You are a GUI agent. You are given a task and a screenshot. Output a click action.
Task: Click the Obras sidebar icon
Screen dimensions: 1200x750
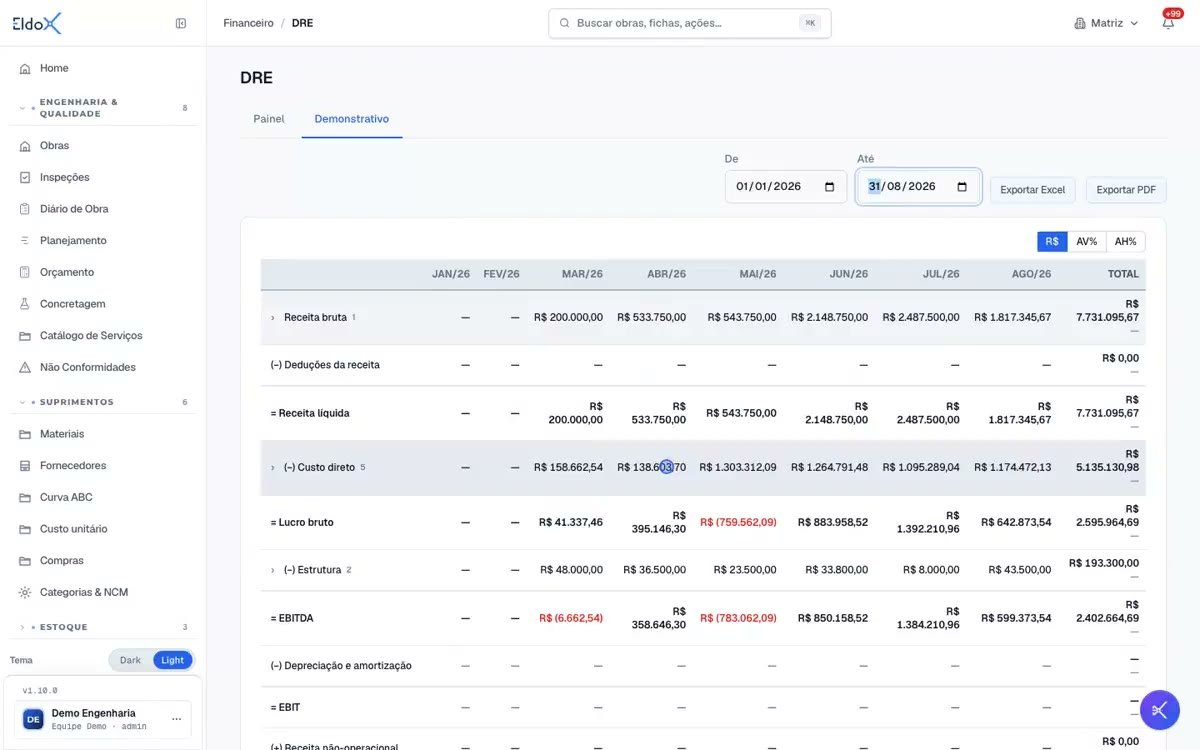pyautogui.click(x=25, y=146)
